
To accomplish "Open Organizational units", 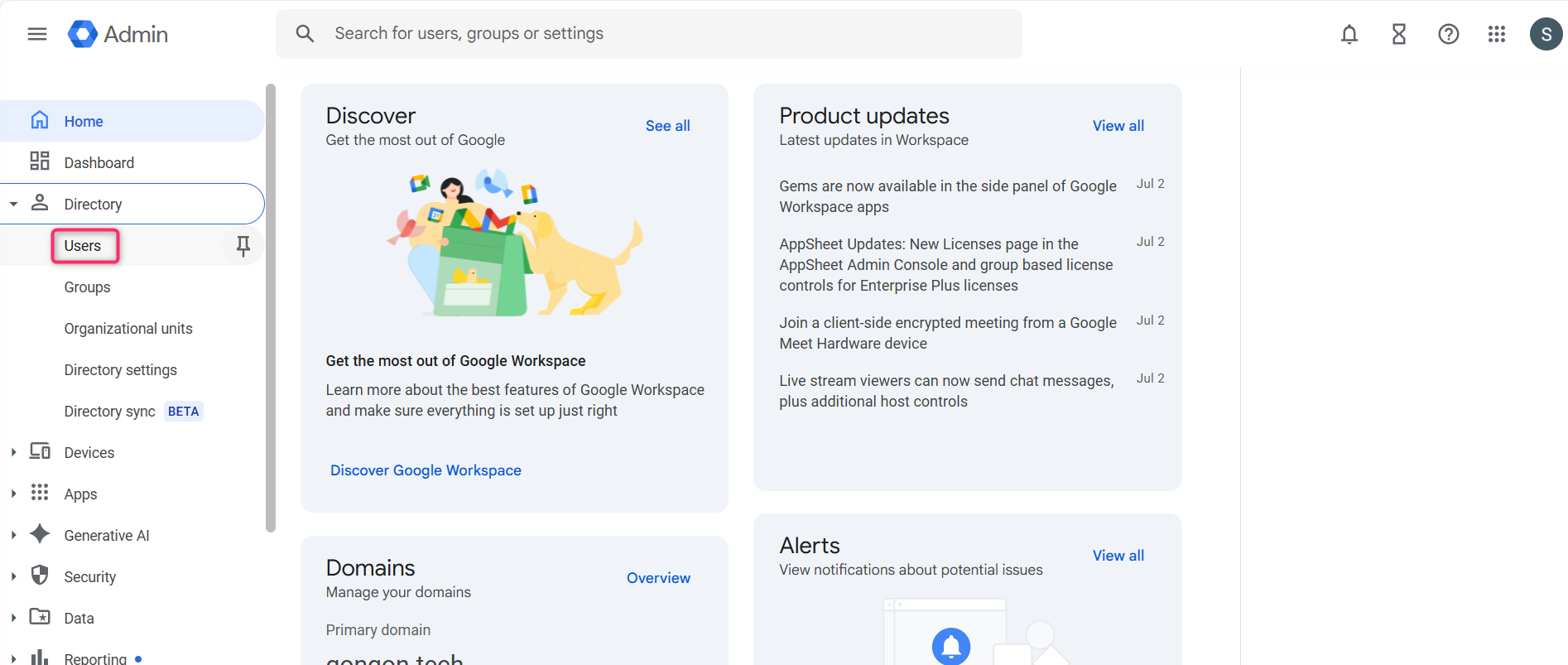I will [x=128, y=329].
